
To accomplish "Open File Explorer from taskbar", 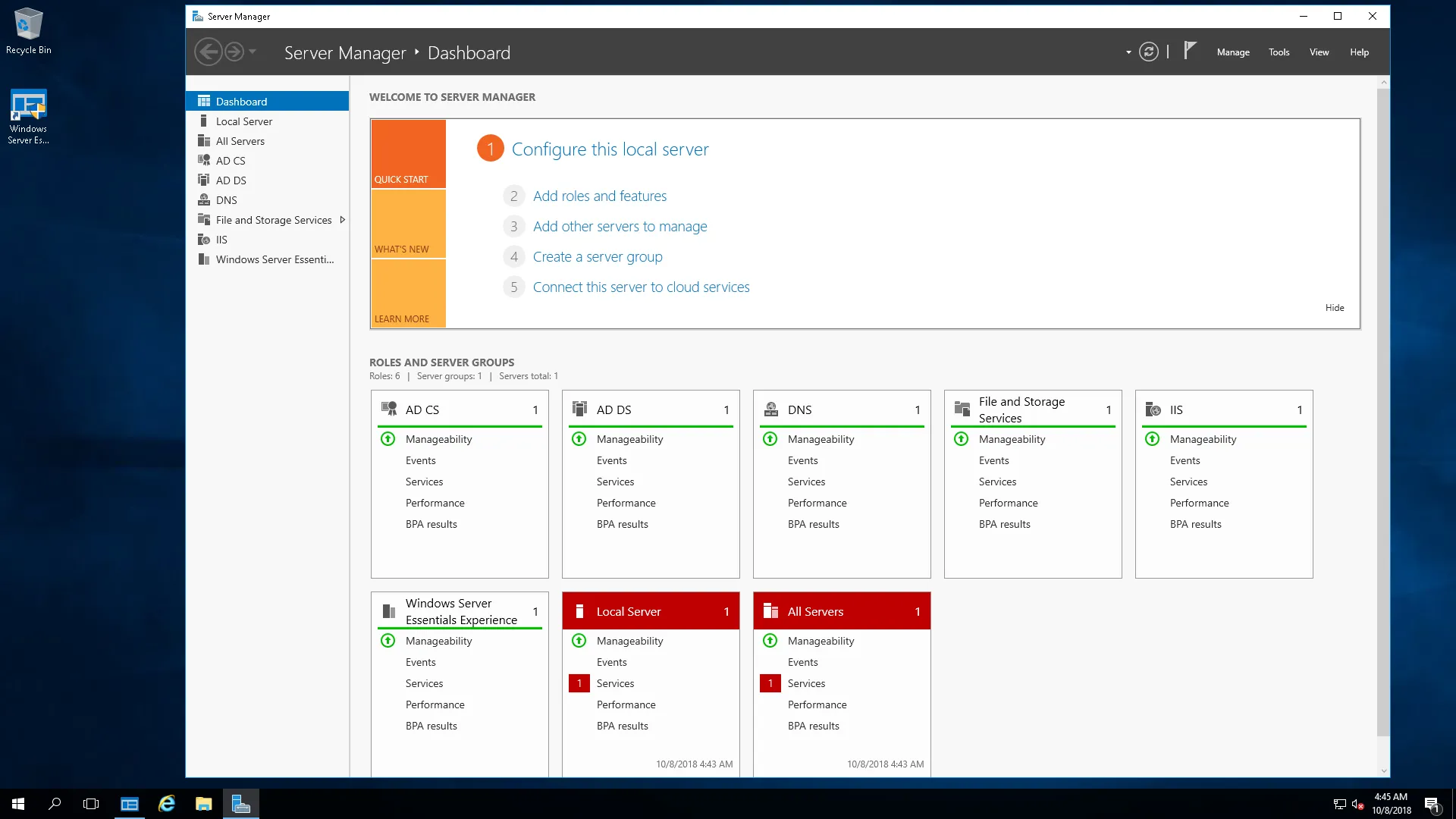I will coord(203,804).
